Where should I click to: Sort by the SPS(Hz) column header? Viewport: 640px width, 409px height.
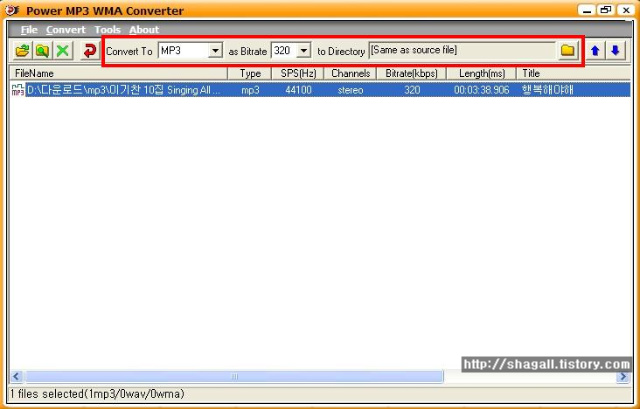(298, 73)
